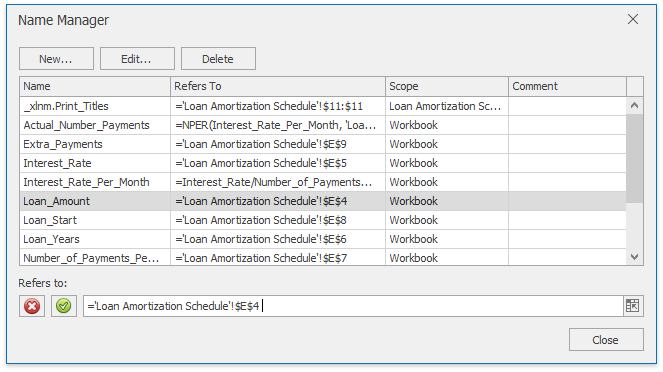Click the Loan Amortization Sc... scope cell
The image size is (663, 372).
coord(447,106)
